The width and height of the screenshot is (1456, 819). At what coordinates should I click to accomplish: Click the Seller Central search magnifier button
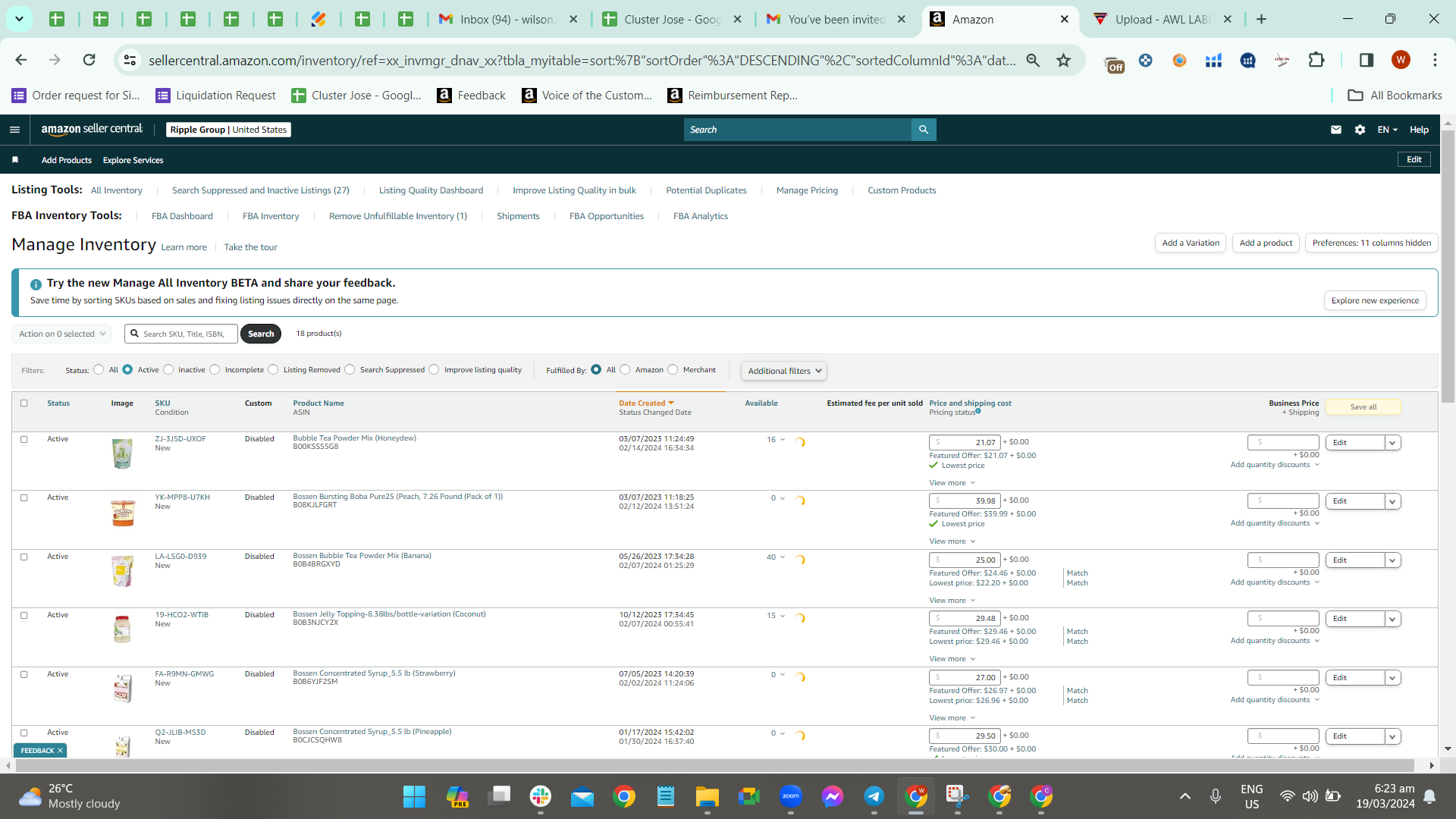[x=924, y=130]
